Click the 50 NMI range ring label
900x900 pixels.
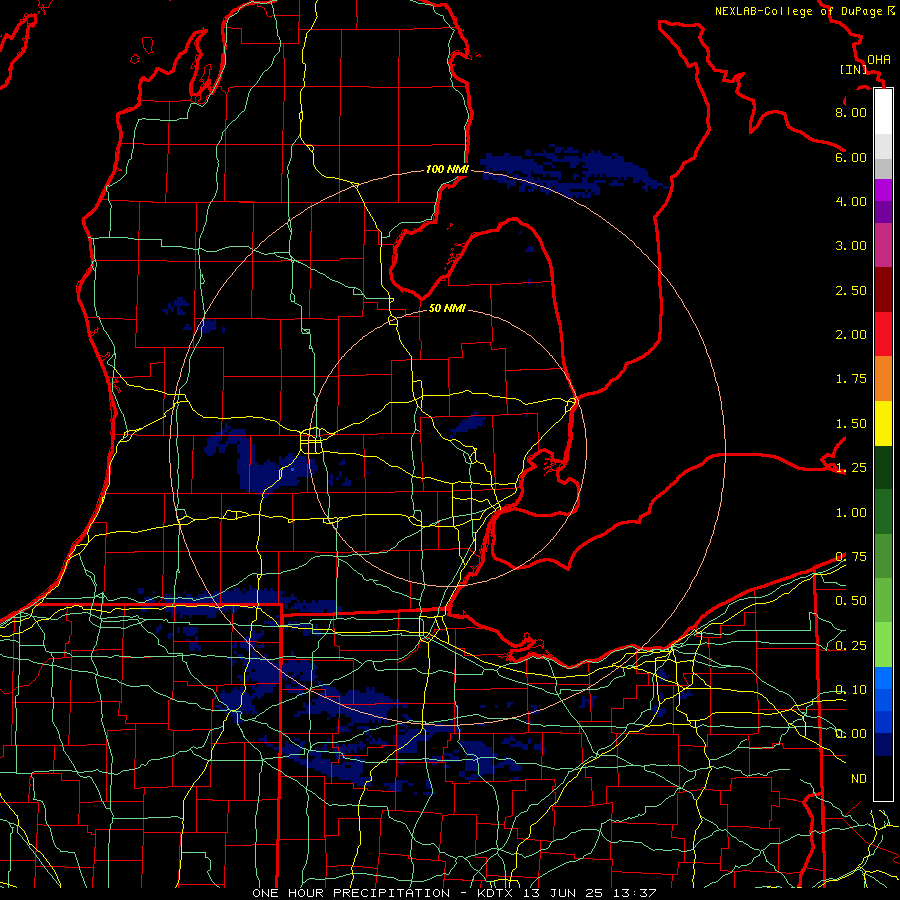click(x=447, y=308)
